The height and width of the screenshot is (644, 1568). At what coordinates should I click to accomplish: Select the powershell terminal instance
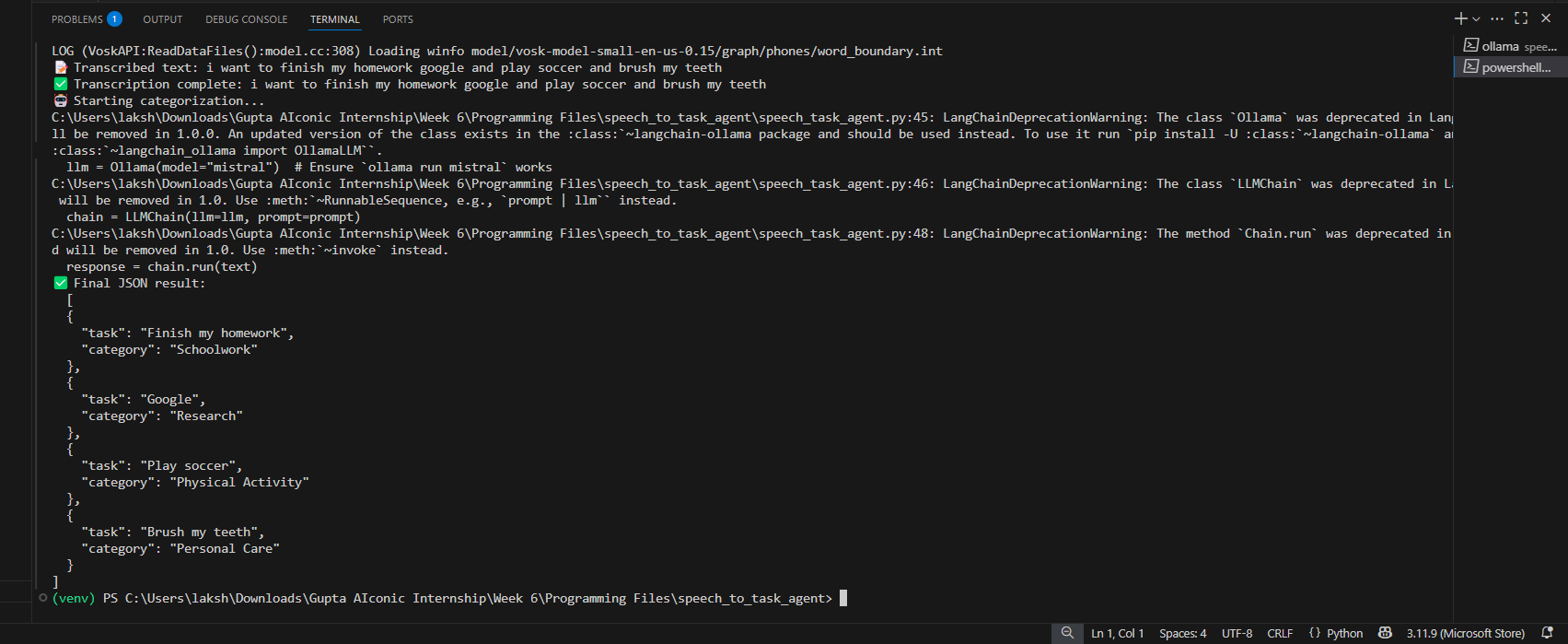(1510, 67)
